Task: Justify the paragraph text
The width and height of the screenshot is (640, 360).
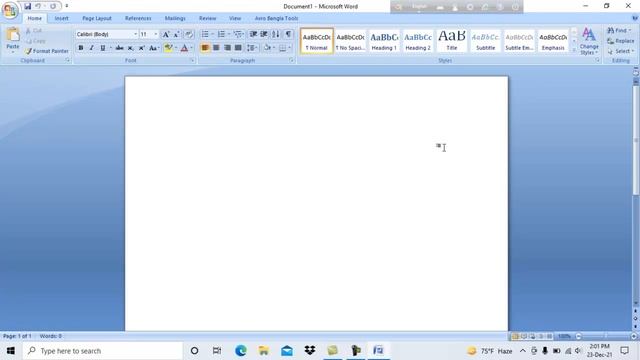Action: tap(238, 48)
